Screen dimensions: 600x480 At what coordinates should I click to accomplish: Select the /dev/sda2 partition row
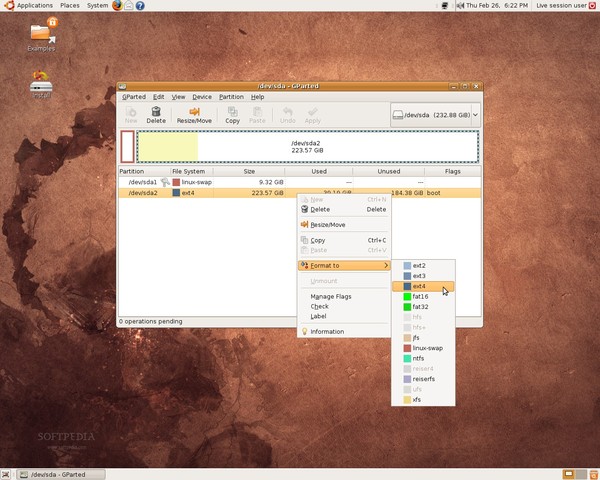[x=300, y=193]
